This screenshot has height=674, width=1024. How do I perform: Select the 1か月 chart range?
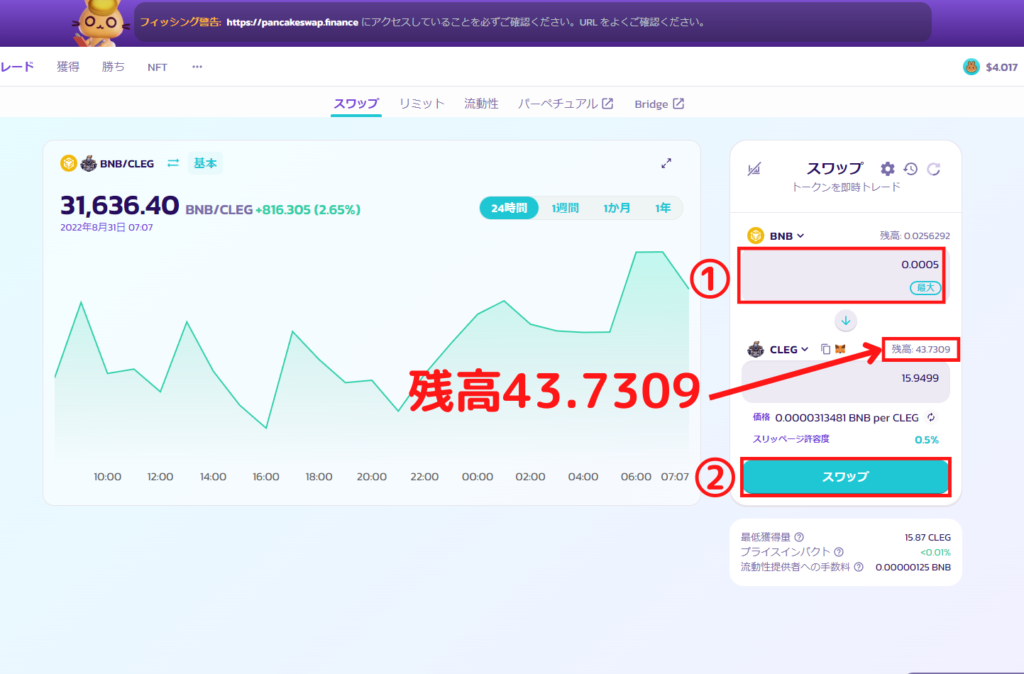pyautogui.click(x=617, y=208)
